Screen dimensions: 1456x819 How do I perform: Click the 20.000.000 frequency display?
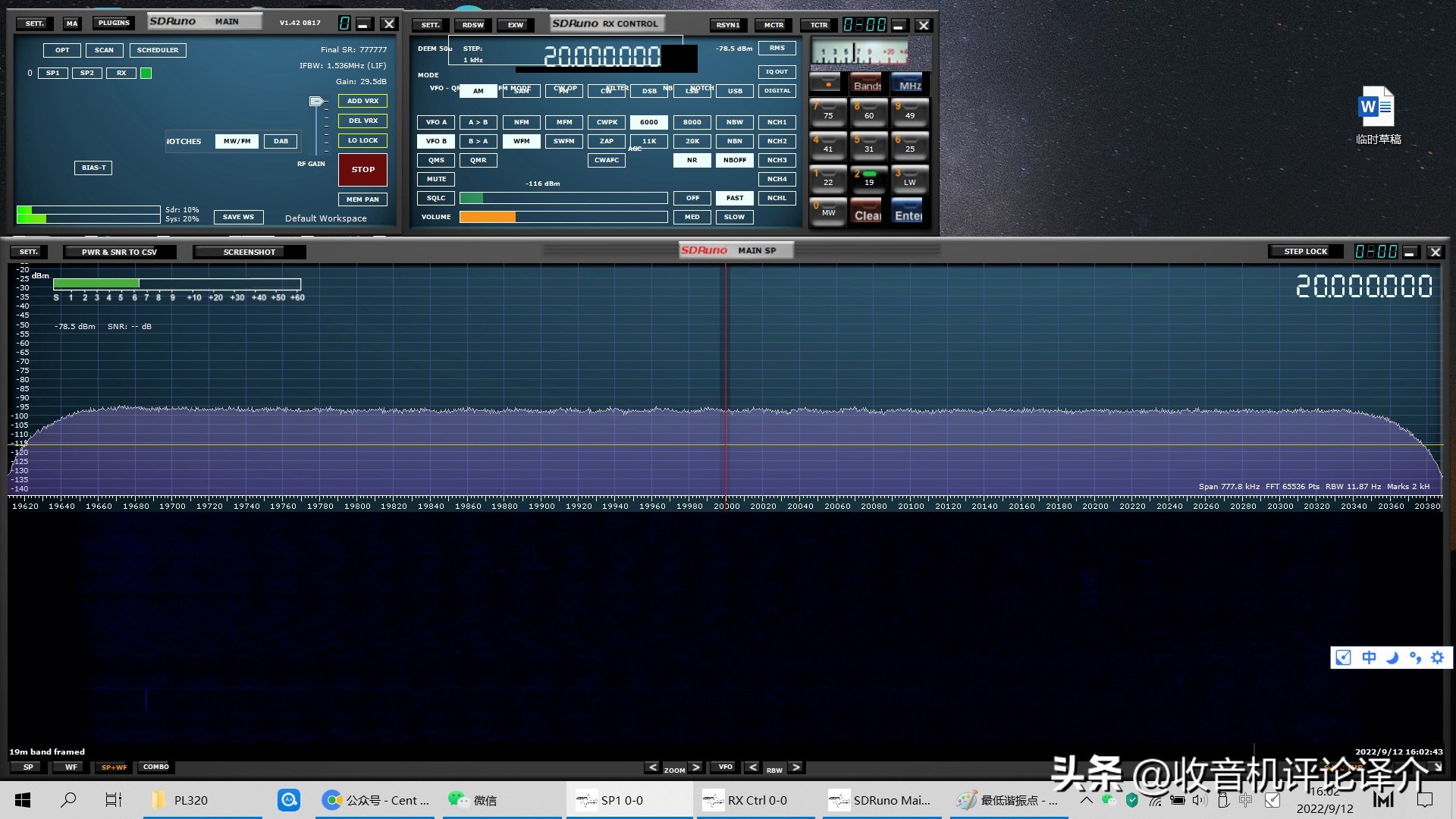pyautogui.click(x=602, y=55)
